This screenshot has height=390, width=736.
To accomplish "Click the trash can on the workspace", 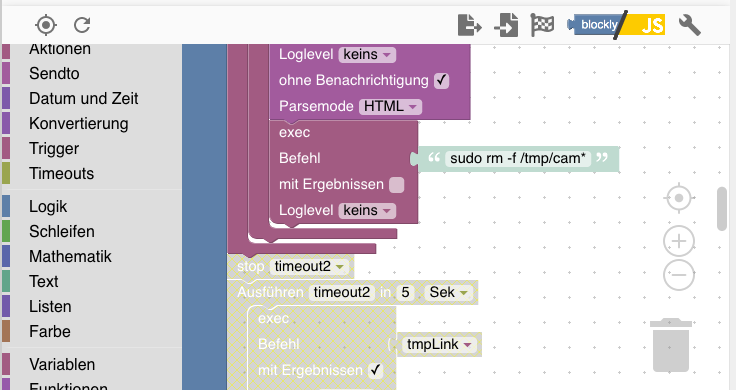I will click(671, 345).
